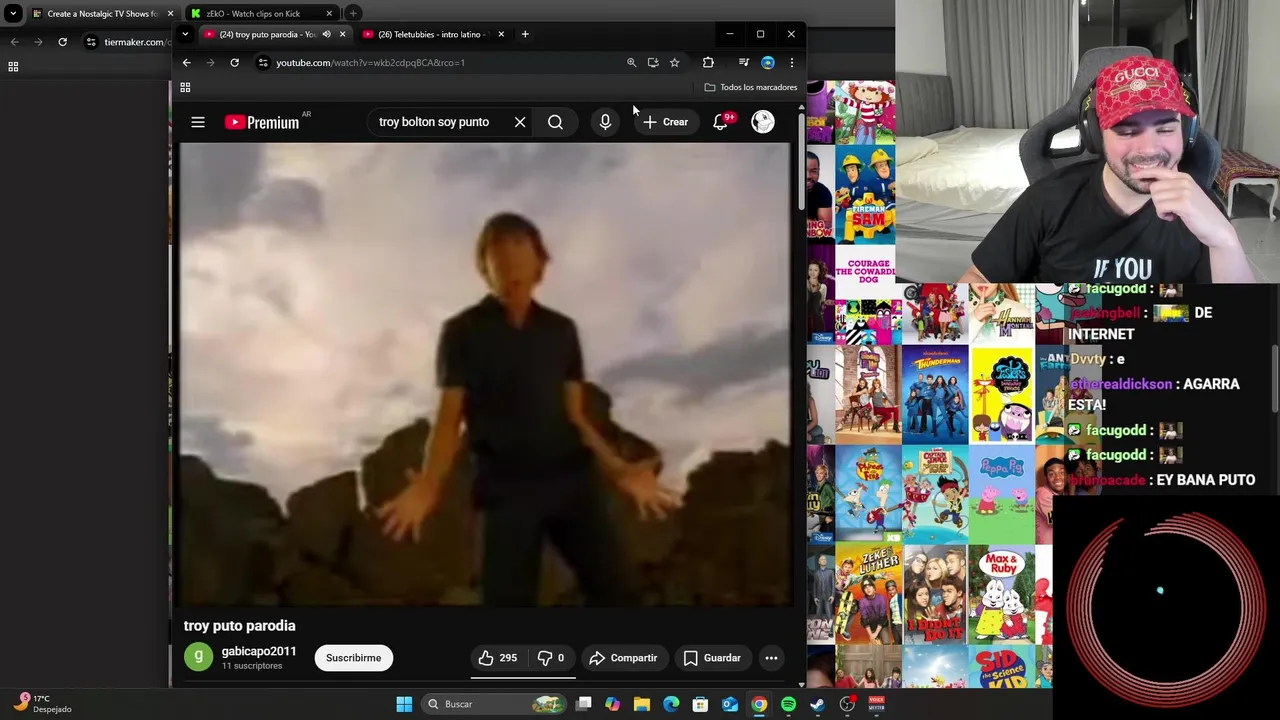Open Spotify from the taskbar
Image resolution: width=1280 pixels, height=720 pixels.
click(788, 704)
